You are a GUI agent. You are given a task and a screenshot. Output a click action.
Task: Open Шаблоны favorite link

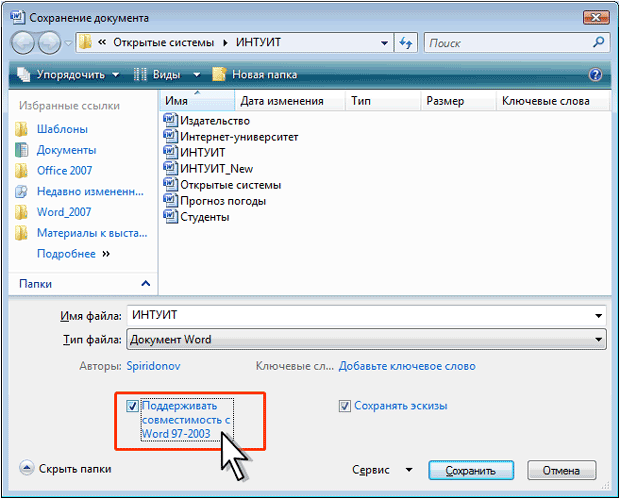point(62,129)
